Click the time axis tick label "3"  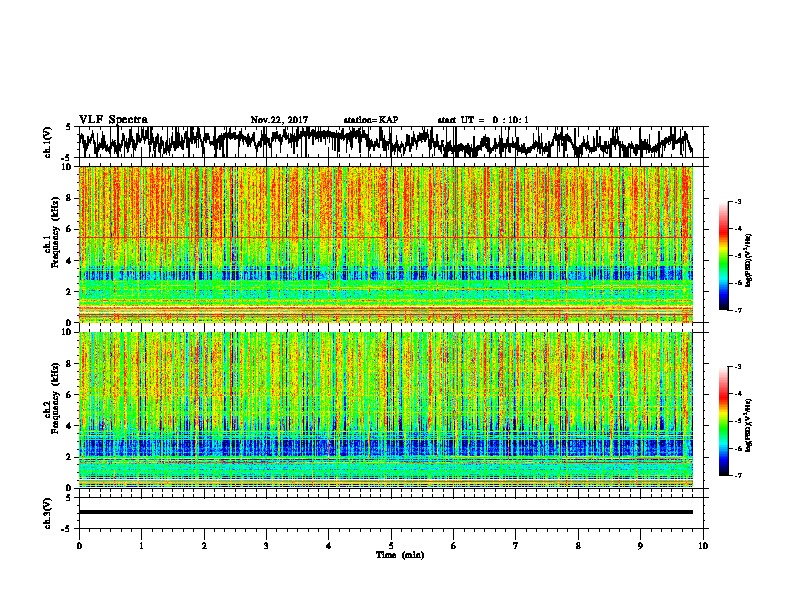pyautogui.click(x=266, y=546)
